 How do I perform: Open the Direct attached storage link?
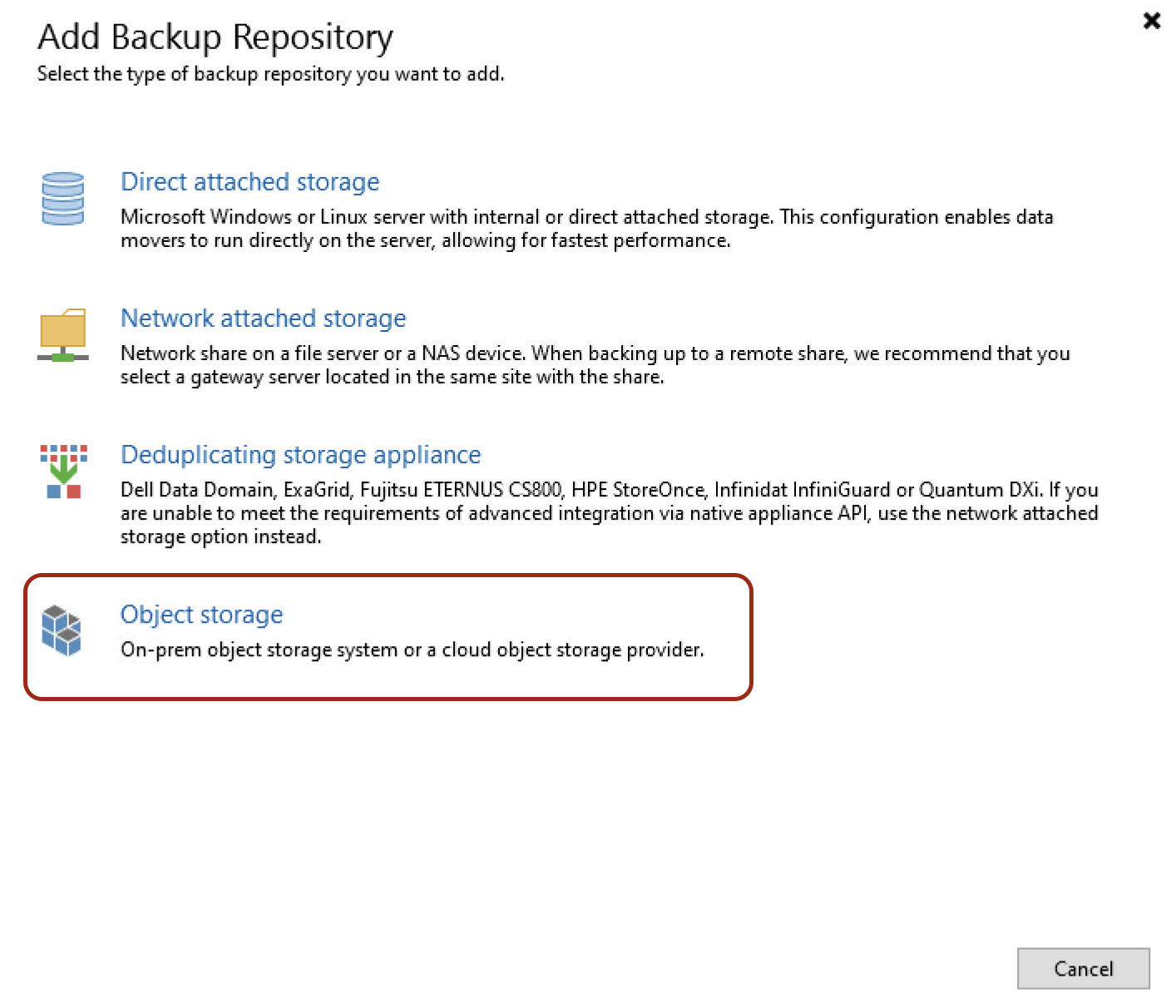coord(250,182)
